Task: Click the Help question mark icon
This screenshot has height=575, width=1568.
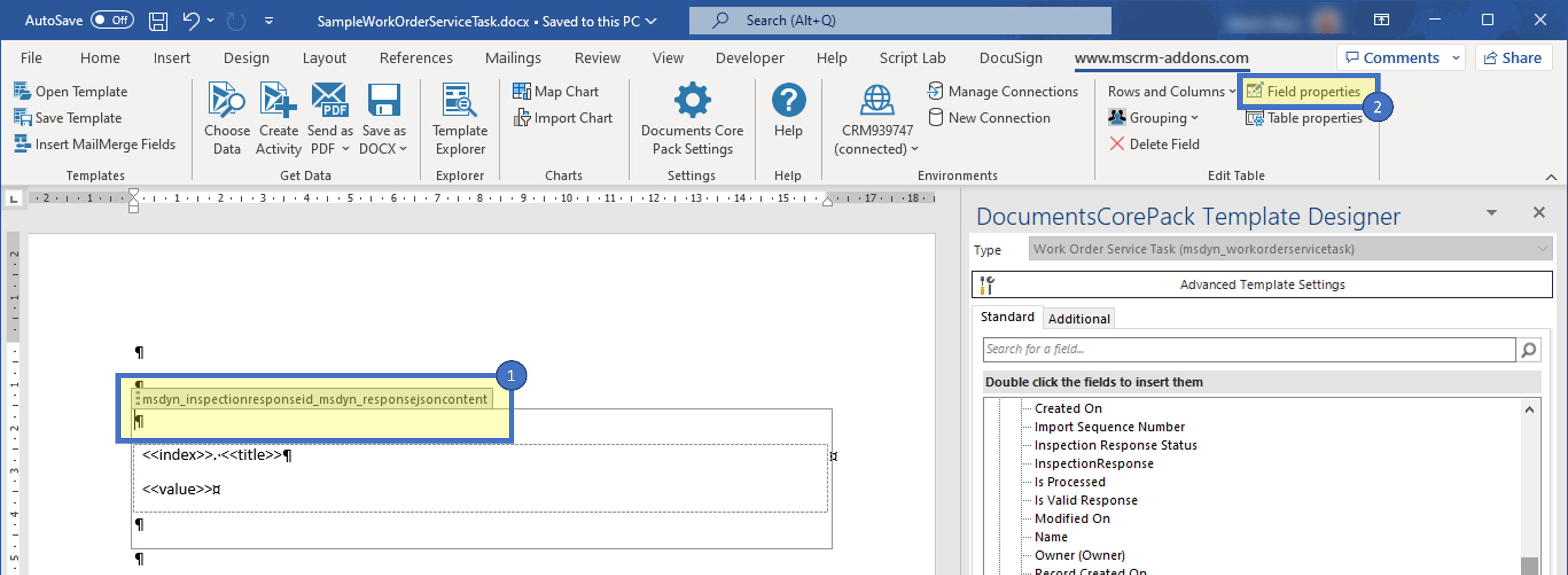Action: pos(788,100)
